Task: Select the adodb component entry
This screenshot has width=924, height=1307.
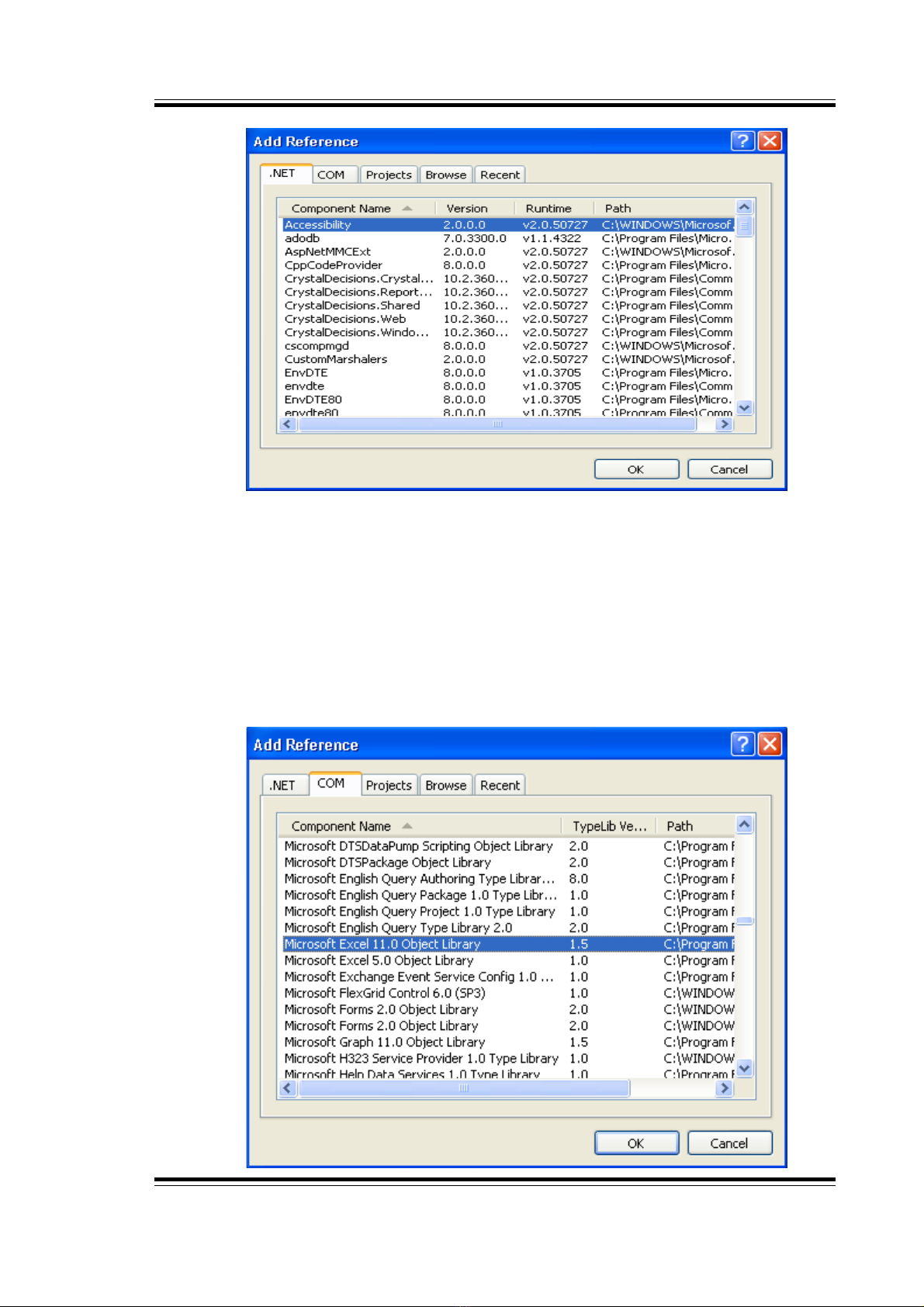Action: 302,238
